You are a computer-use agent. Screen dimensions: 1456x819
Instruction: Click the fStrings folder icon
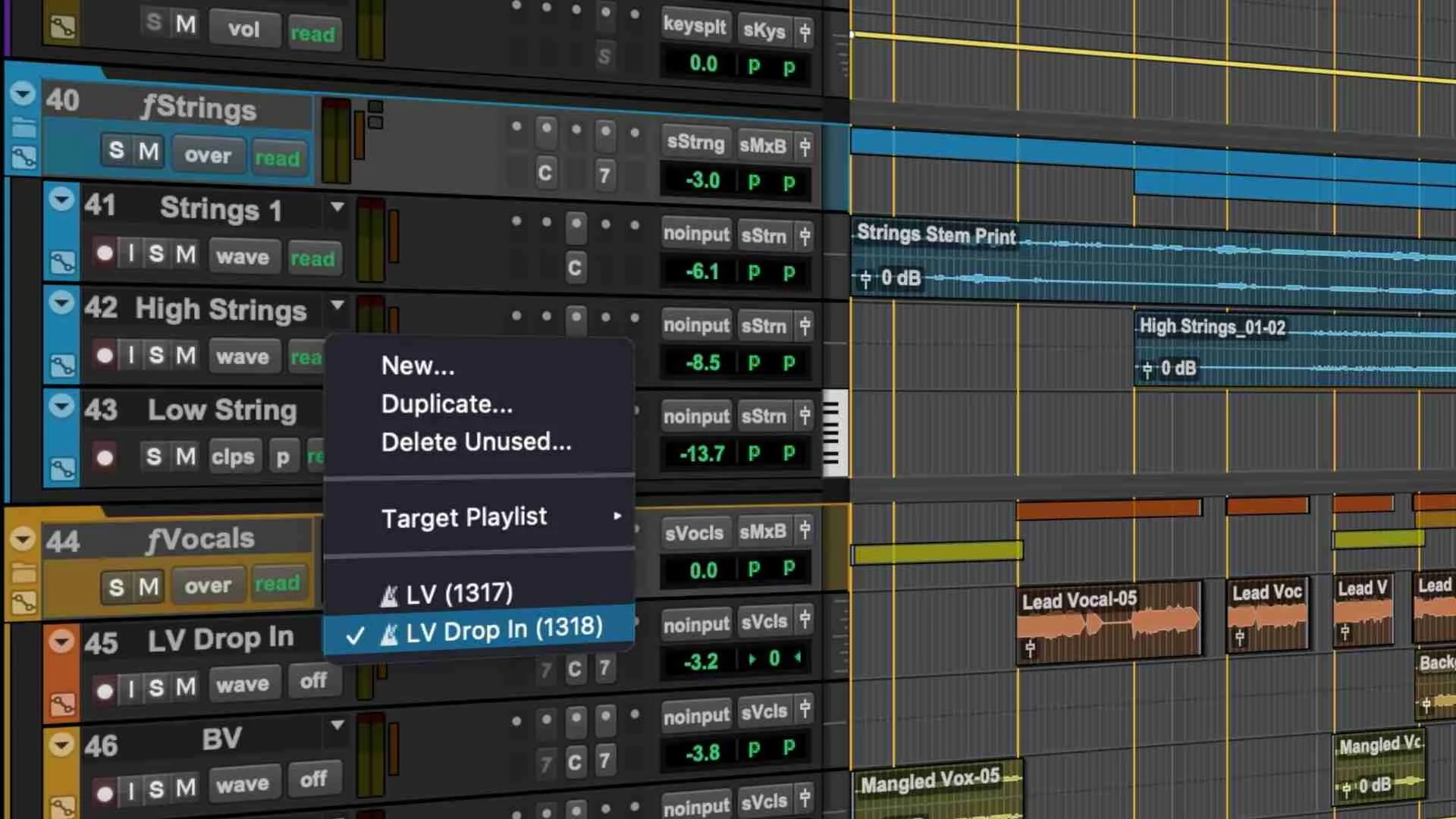(x=24, y=127)
